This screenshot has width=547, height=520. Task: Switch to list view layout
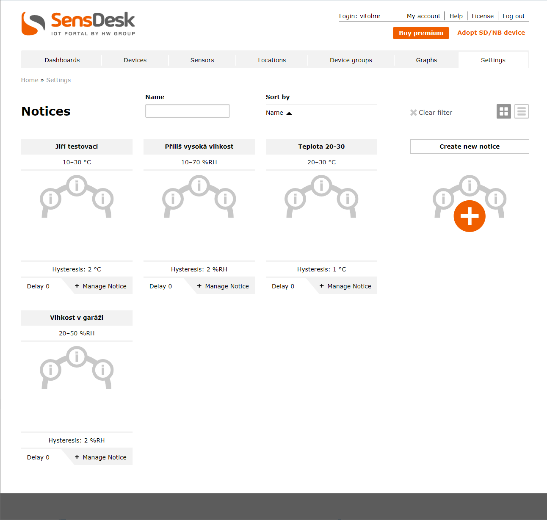click(x=522, y=112)
